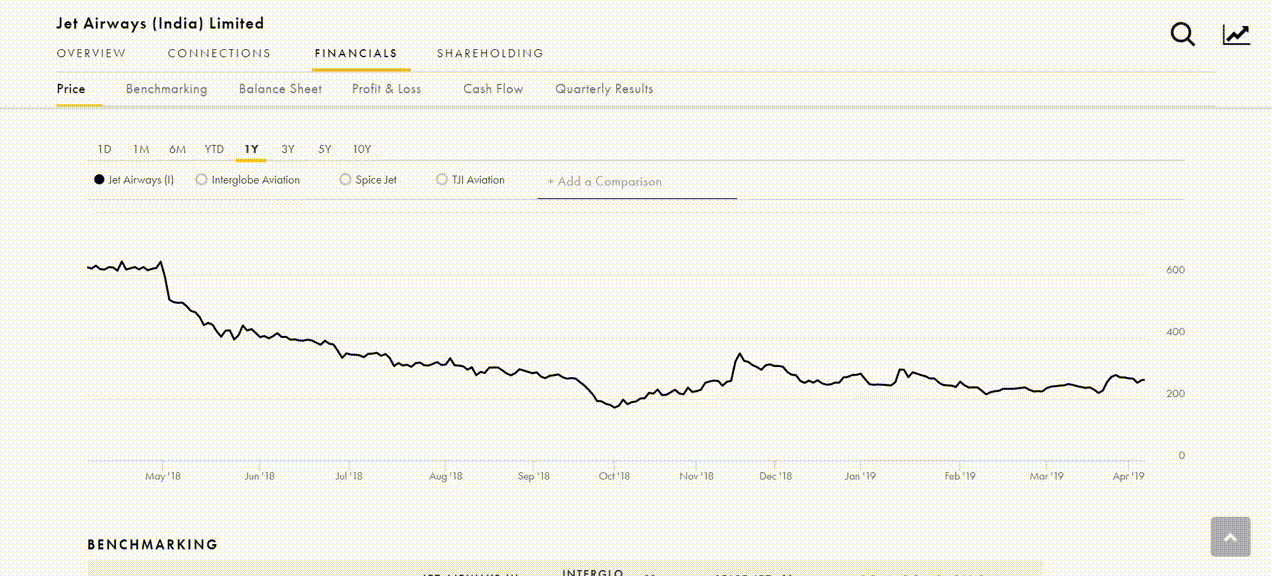This screenshot has height=576, width=1272.
Task: Go to the Shareholding tab
Action: click(x=490, y=53)
